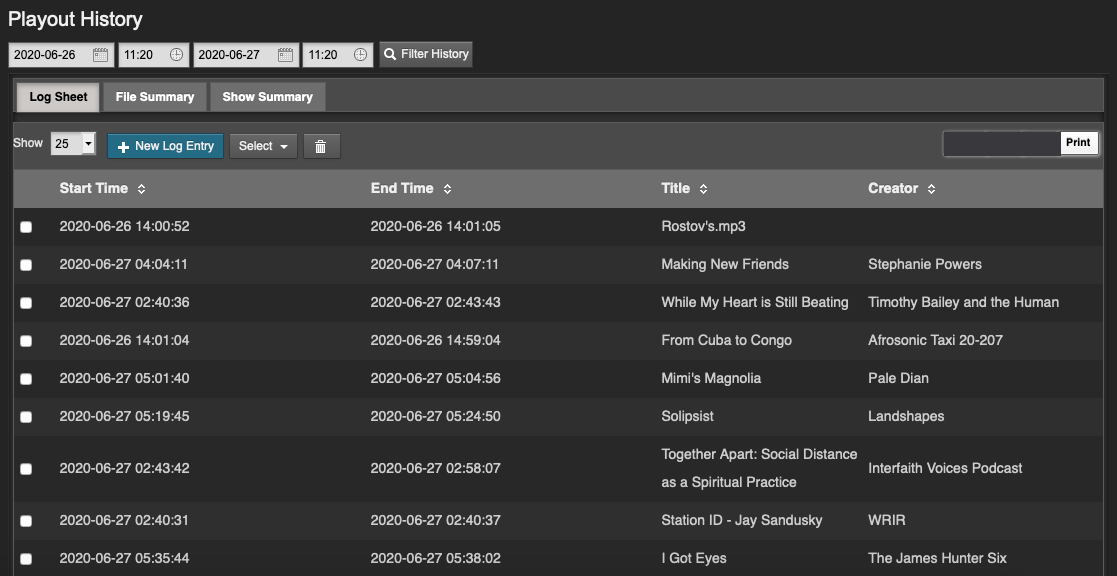Viewport: 1117px width, 576px height.
Task: Open calendar picker for end date 2020-06-27
Action: 285,55
